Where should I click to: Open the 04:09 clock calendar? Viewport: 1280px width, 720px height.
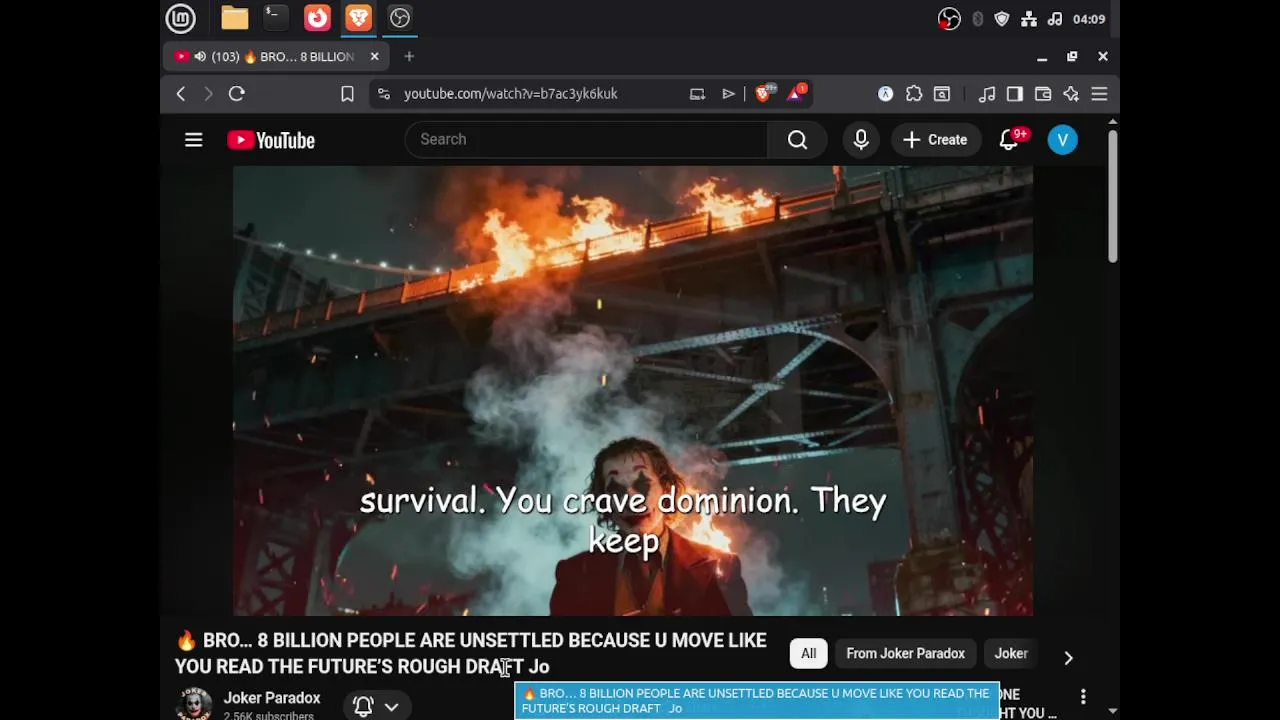pos(1089,19)
